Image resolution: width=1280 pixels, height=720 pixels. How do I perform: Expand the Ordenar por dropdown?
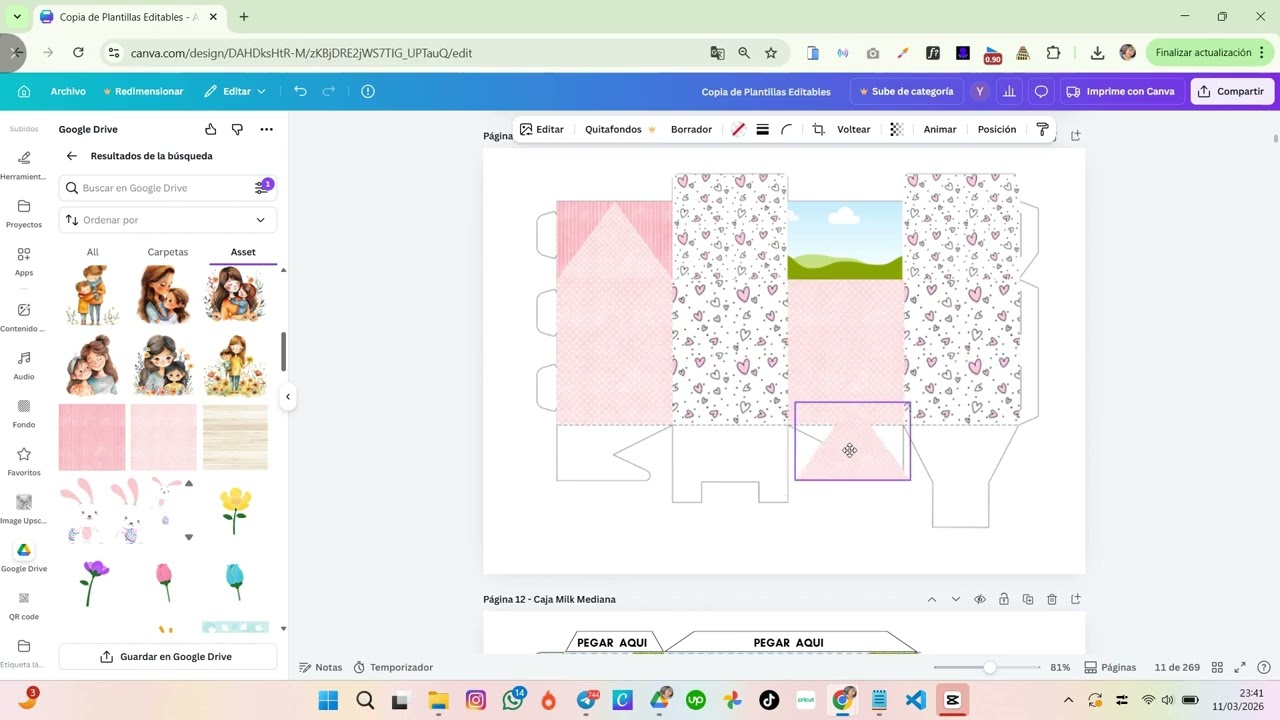click(x=168, y=220)
